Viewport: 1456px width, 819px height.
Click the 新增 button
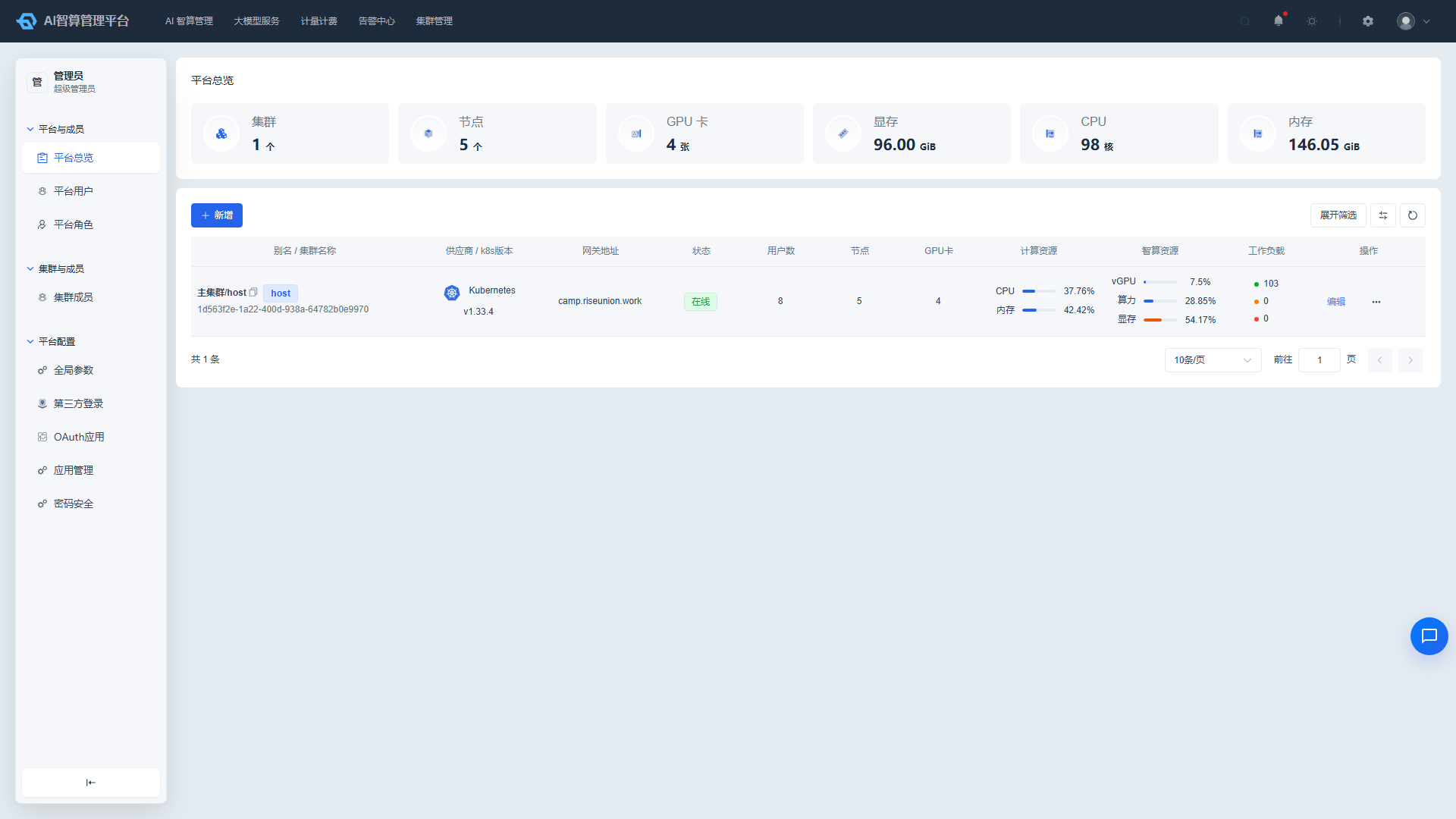point(217,215)
